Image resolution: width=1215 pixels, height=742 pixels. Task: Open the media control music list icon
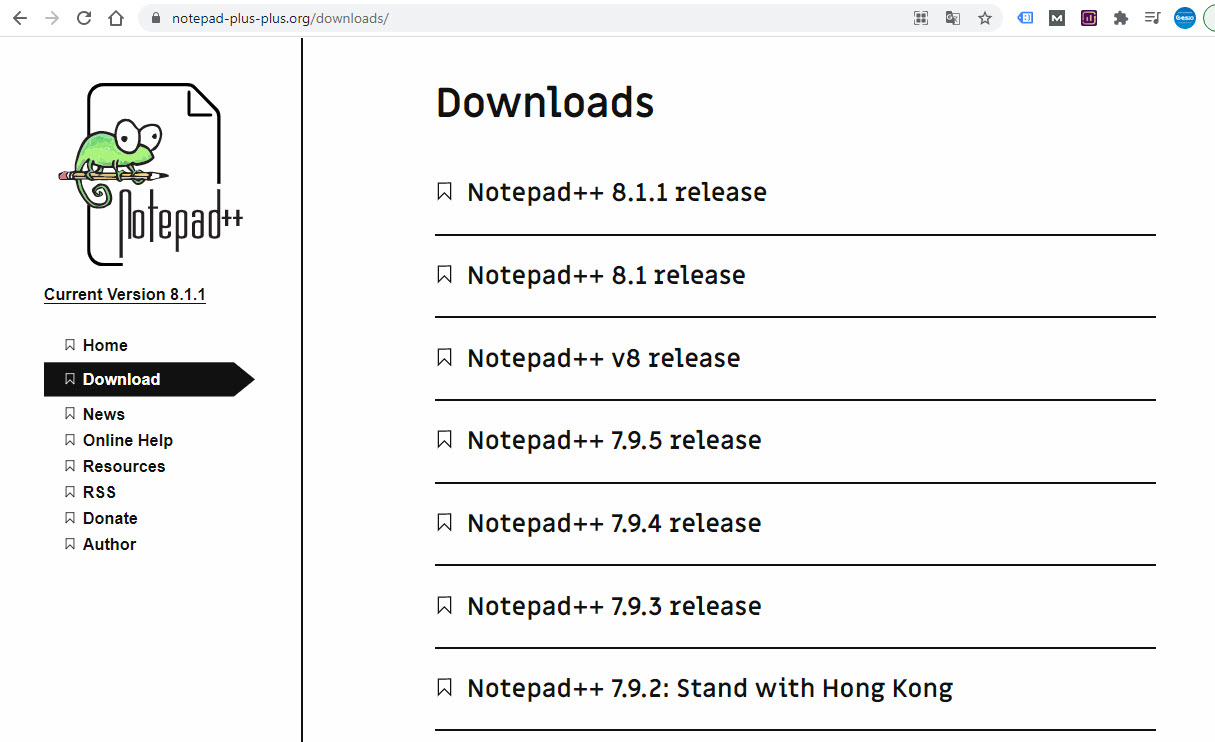pyautogui.click(x=1153, y=18)
